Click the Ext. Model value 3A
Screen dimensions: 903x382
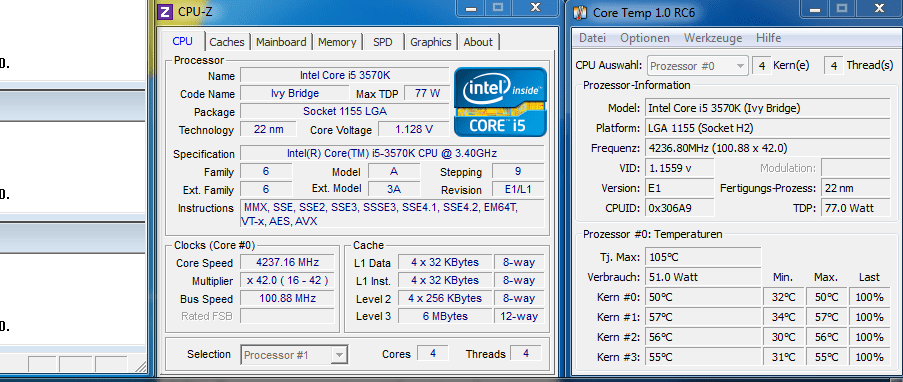(394, 189)
